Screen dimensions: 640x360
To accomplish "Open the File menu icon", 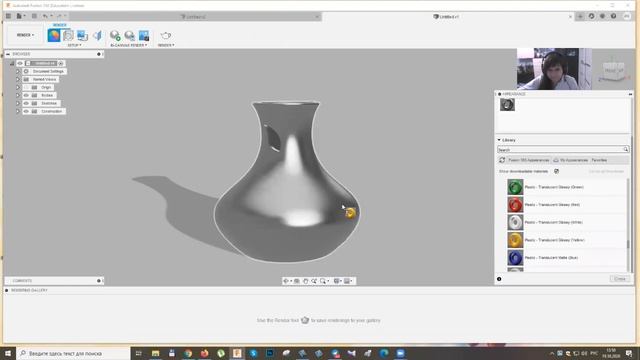I will 20,16.
